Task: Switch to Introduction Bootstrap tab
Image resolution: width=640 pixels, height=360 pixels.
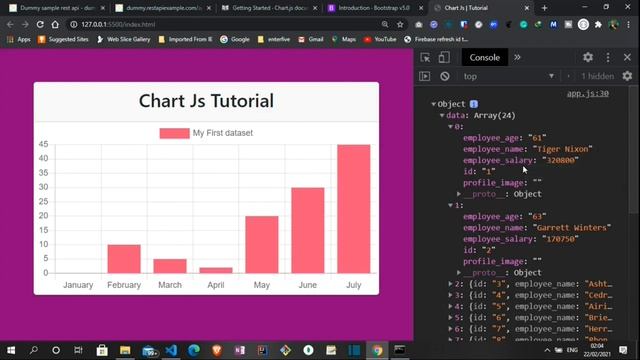Action: pos(376,8)
